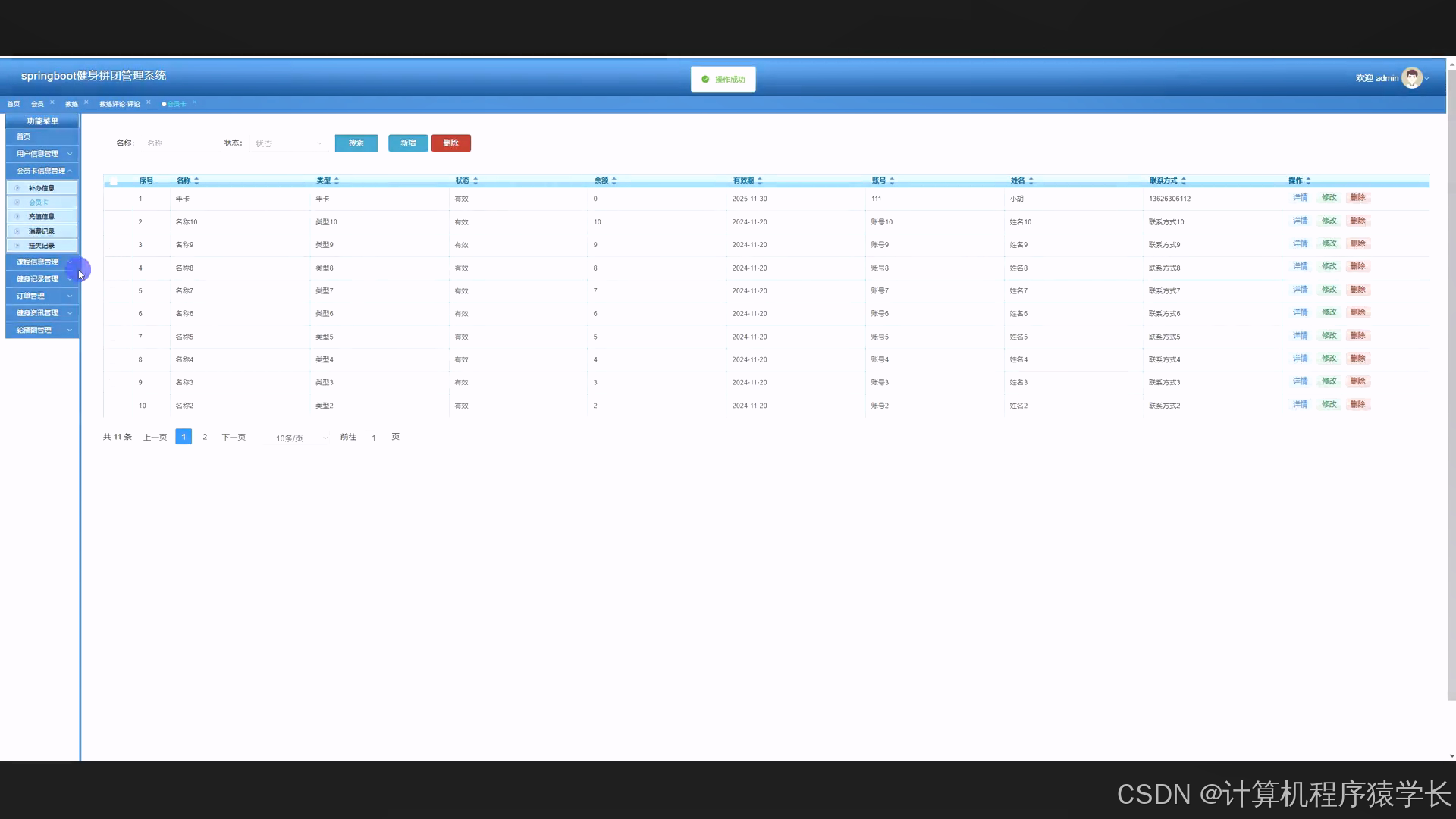The height and width of the screenshot is (819, 1456).
Task: Open the 状态 filter dropdown
Action: pyautogui.click(x=288, y=143)
